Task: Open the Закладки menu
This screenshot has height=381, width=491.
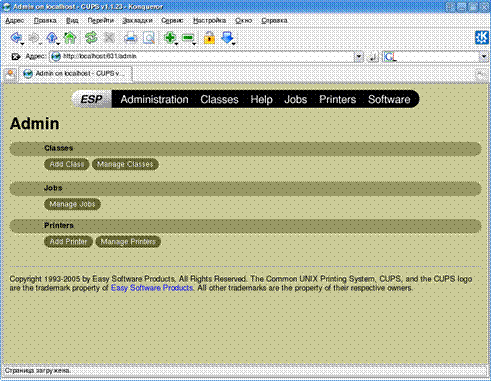Action: [137, 20]
